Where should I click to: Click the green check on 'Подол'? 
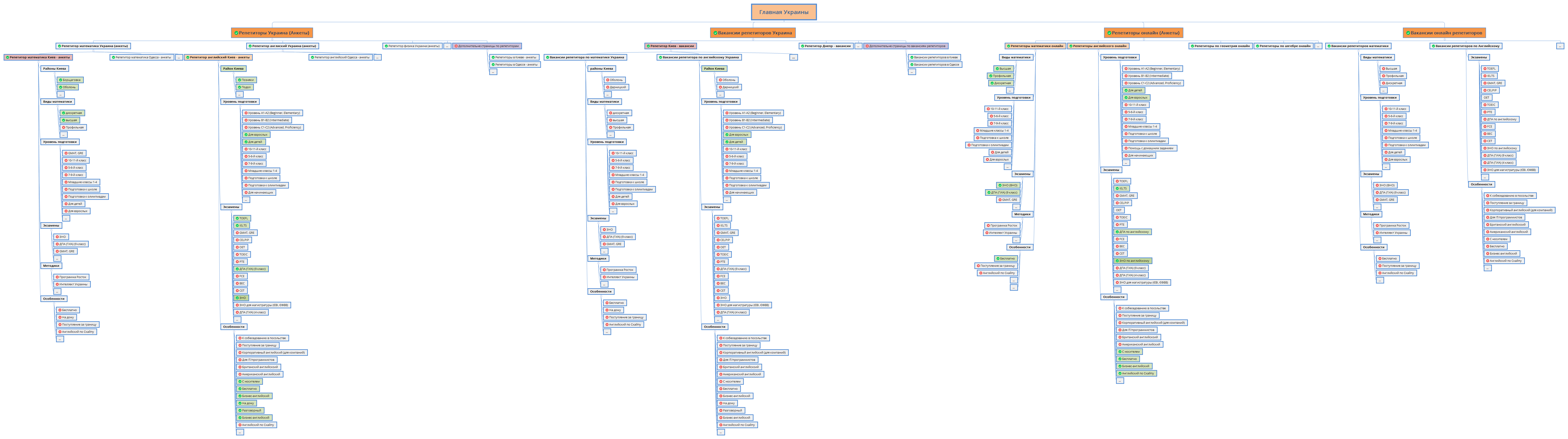(240, 87)
